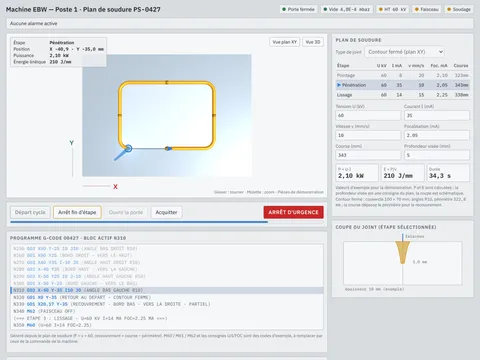Click the P = U·I 2,10 kW readout
The width and height of the screenshot is (480, 360).
pos(357,173)
